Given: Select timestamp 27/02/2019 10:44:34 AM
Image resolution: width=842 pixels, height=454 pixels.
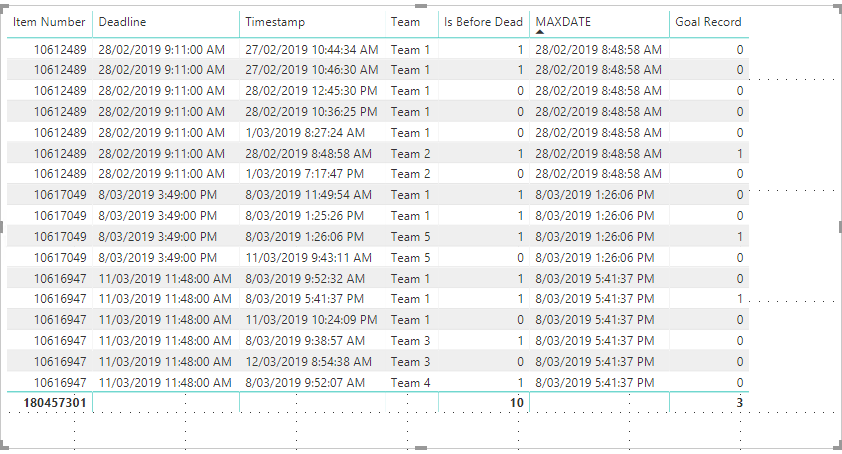Looking at the screenshot, I should tap(311, 50).
